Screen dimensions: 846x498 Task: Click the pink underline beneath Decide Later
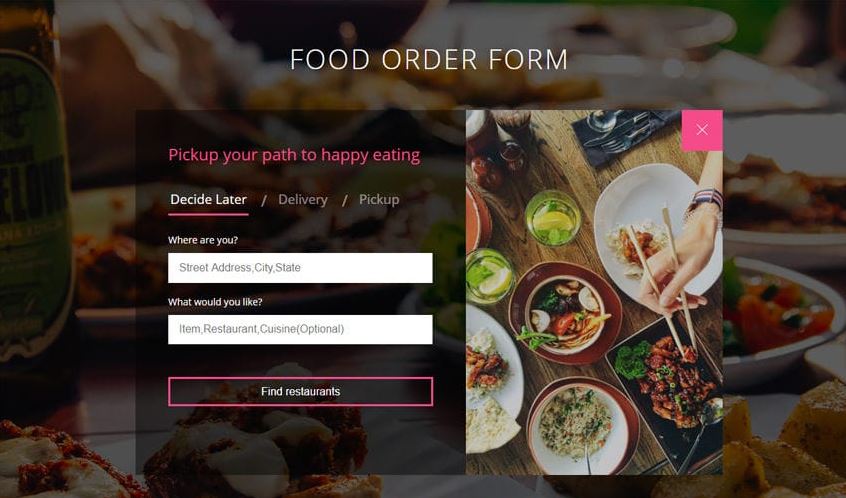(208, 214)
